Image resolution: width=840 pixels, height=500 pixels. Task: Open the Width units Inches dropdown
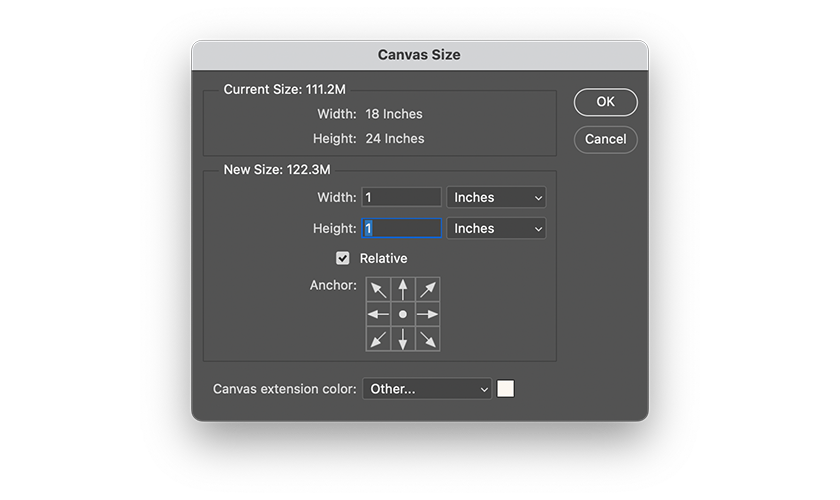pyautogui.click(x=496, y=198)
